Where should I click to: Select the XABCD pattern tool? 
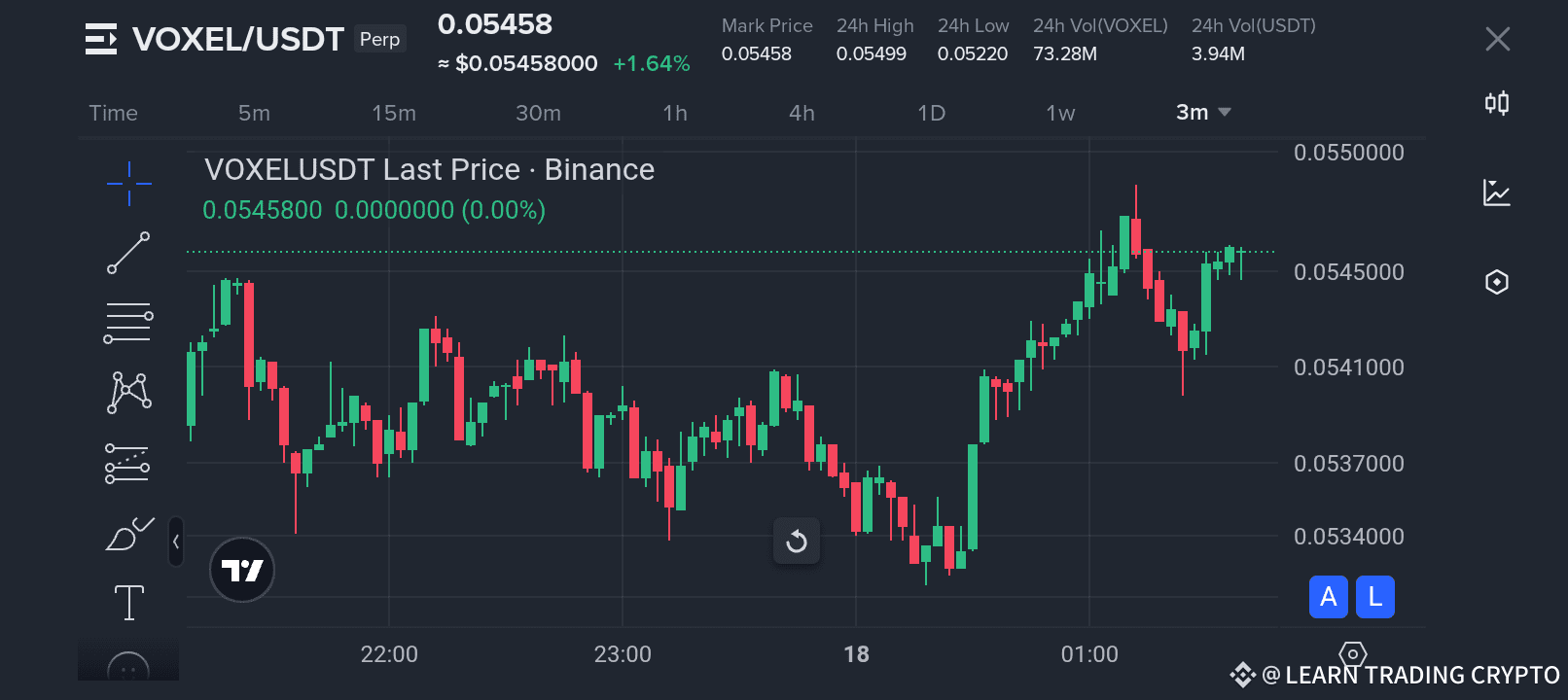click(128, 393)
